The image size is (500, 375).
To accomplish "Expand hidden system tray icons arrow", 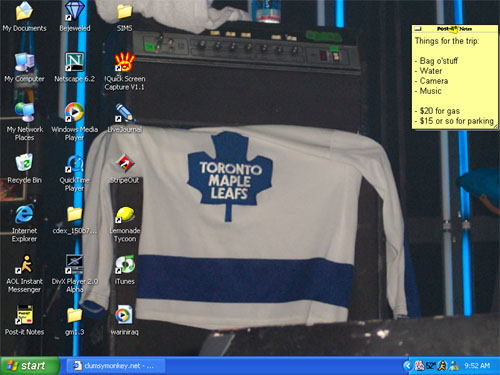I will click(407, 366).
